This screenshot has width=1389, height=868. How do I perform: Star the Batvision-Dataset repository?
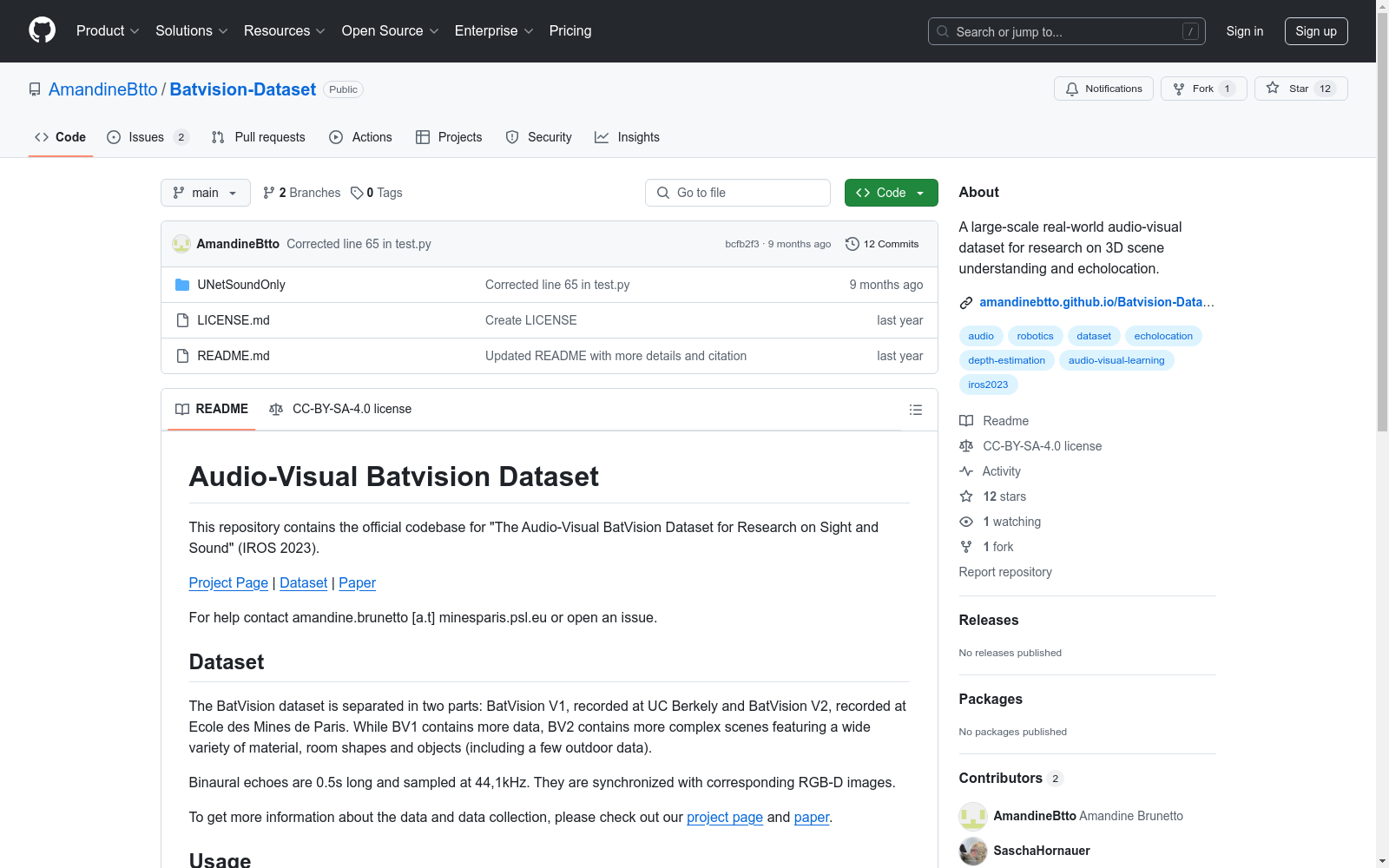(1300, 89)
